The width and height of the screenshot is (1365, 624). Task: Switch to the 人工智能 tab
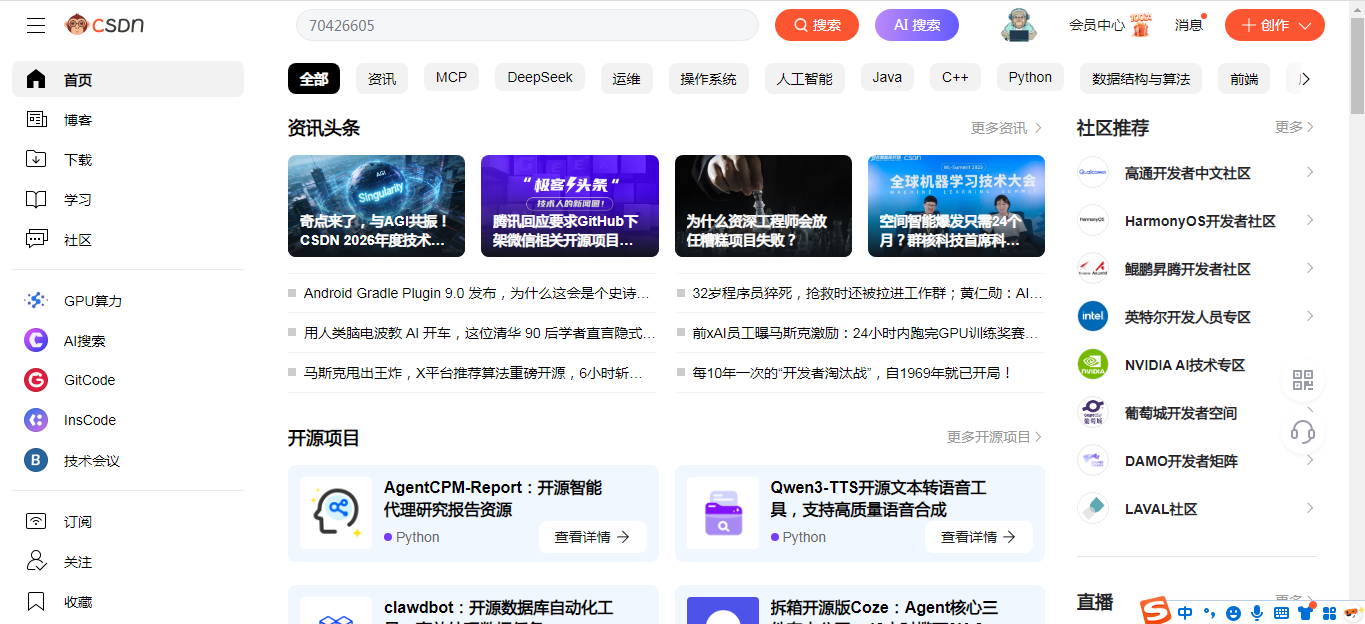(805, 79)
